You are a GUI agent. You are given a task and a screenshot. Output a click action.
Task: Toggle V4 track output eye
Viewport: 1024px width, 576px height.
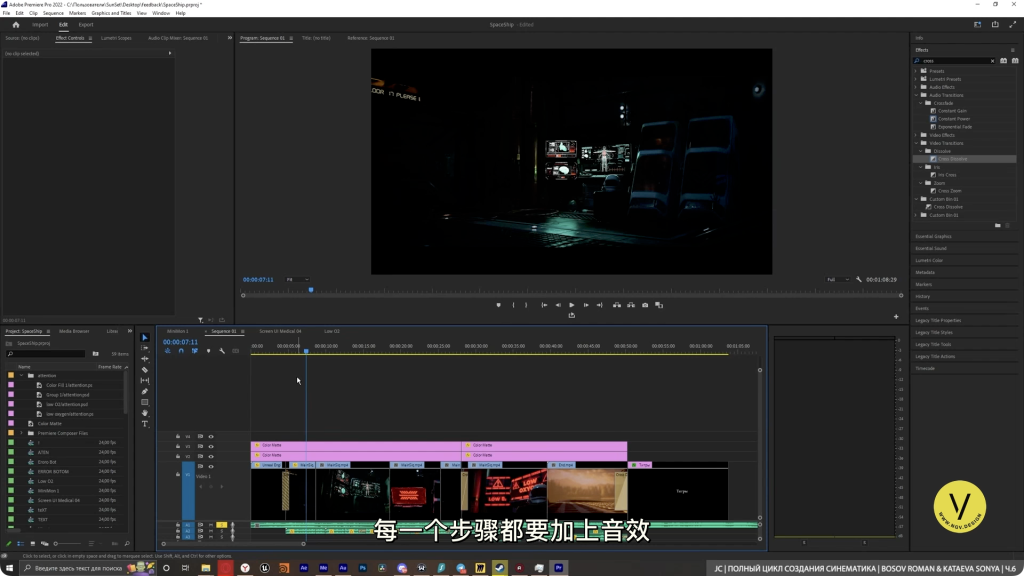[x=211, y=437]
